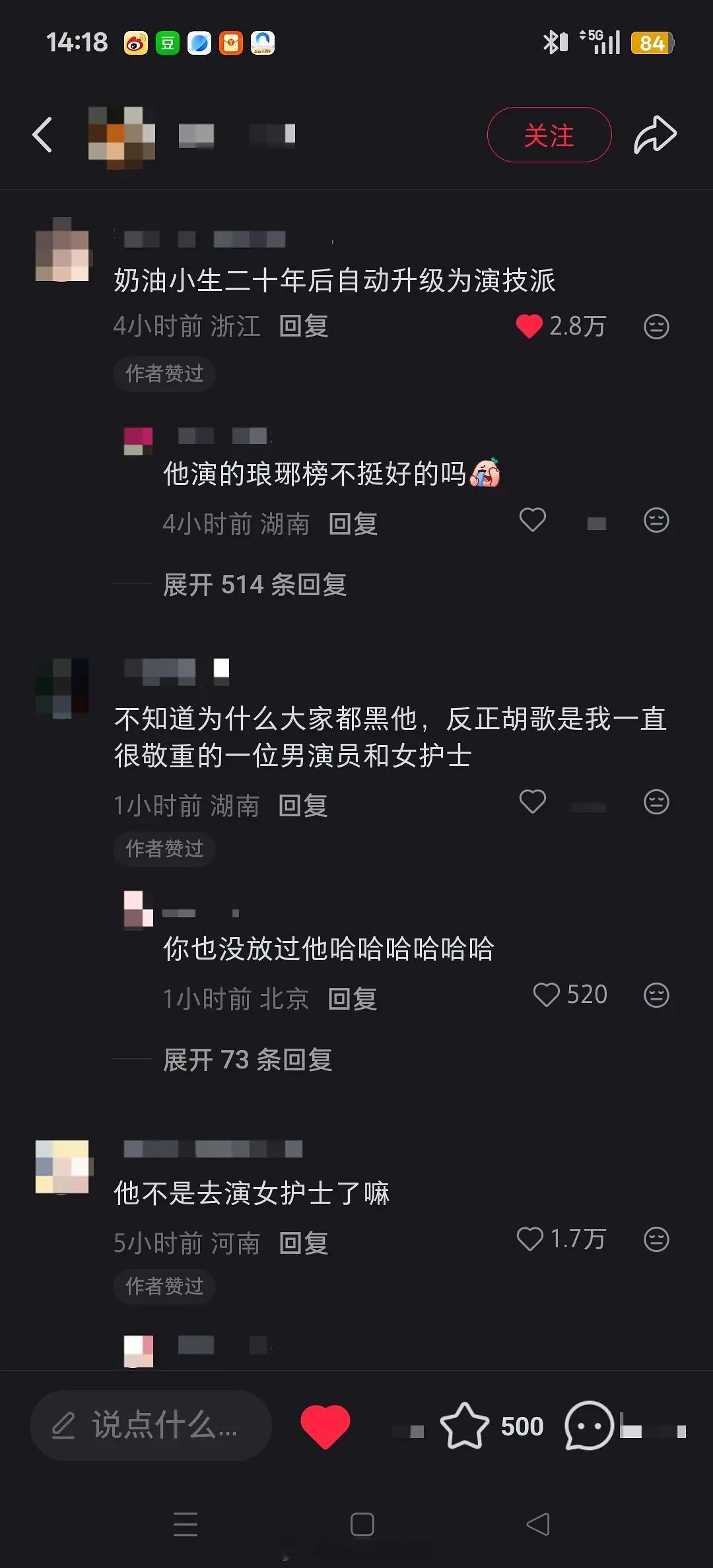
Task: Open the 说点什么 comment input
Action: 151,1425
